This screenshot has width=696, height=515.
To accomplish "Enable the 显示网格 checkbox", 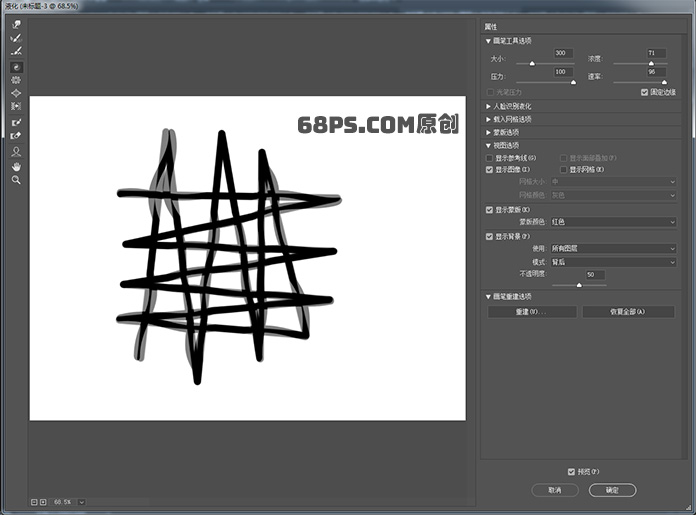I will pyautogui.click(x=564, y=170).
